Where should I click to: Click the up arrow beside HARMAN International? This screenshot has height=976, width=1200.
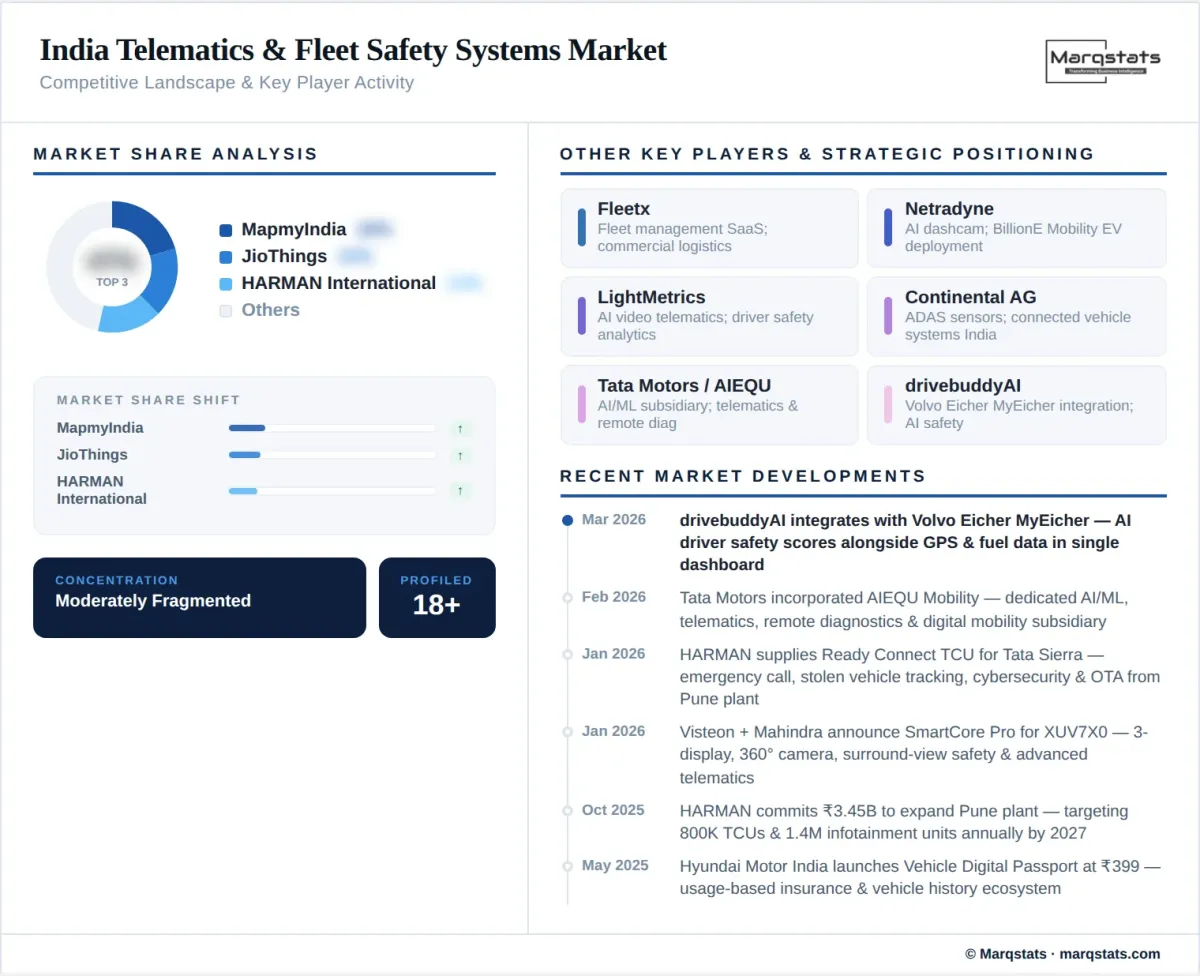click(461, 490)
